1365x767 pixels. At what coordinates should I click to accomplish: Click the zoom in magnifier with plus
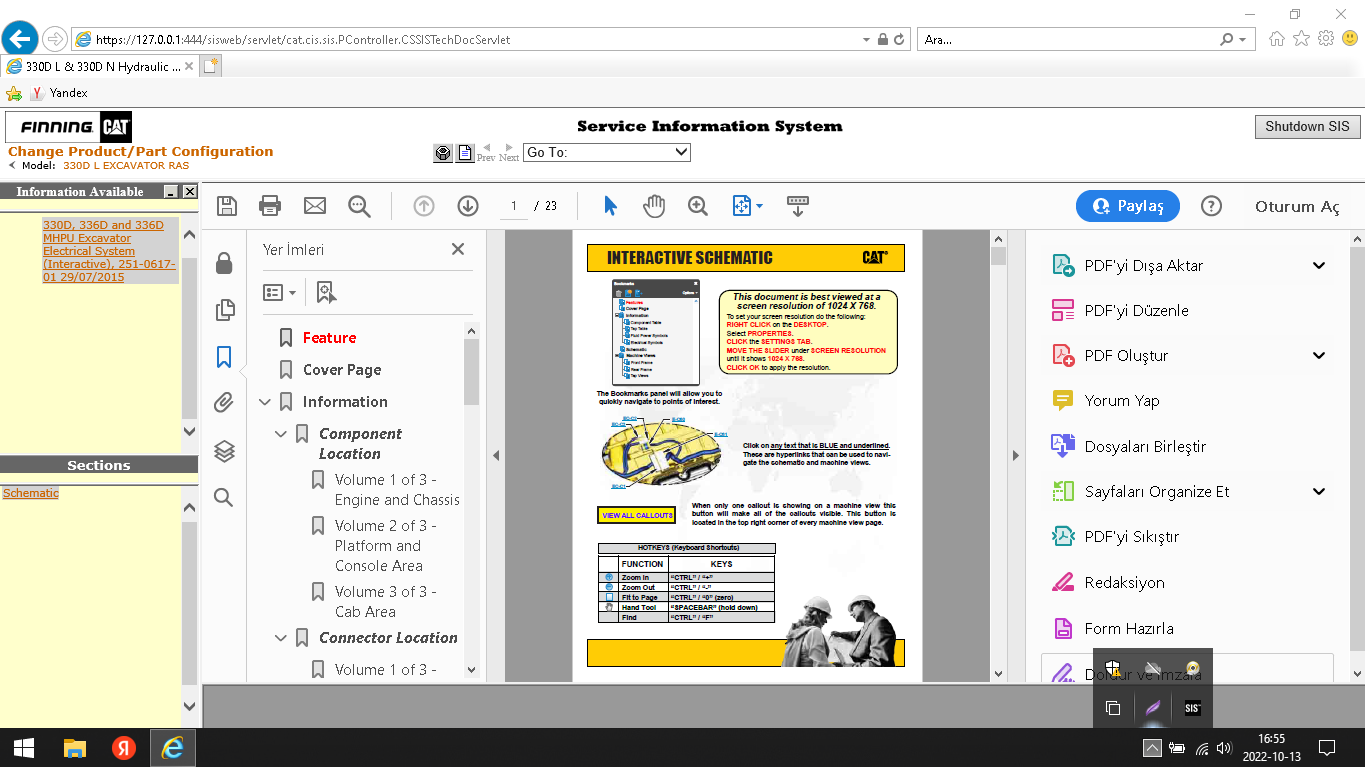[x=698, y=206]
